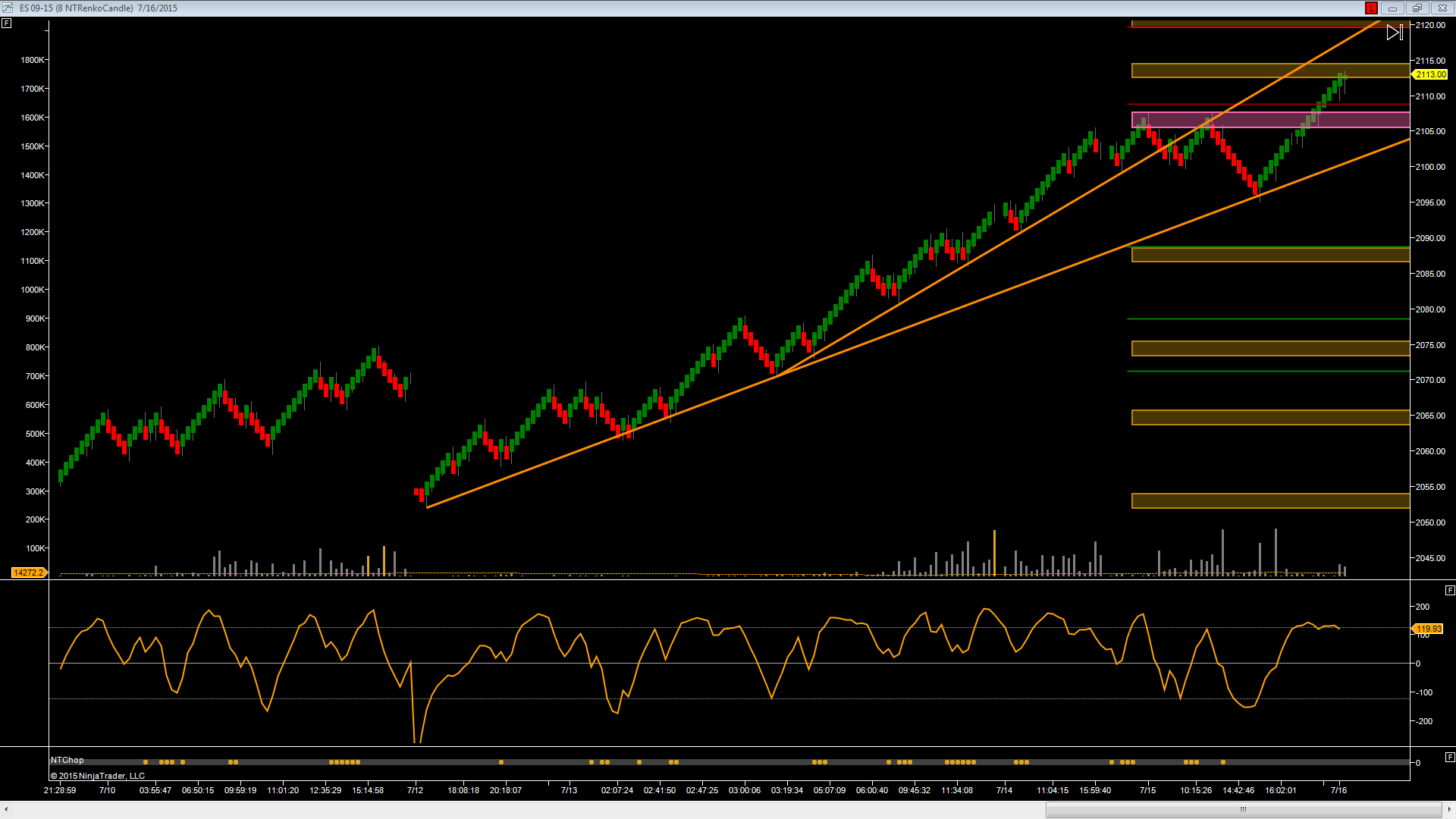
Task: Click the F marker on oscillator panel
Action: pyautogui.click(x=1450, y=590)
